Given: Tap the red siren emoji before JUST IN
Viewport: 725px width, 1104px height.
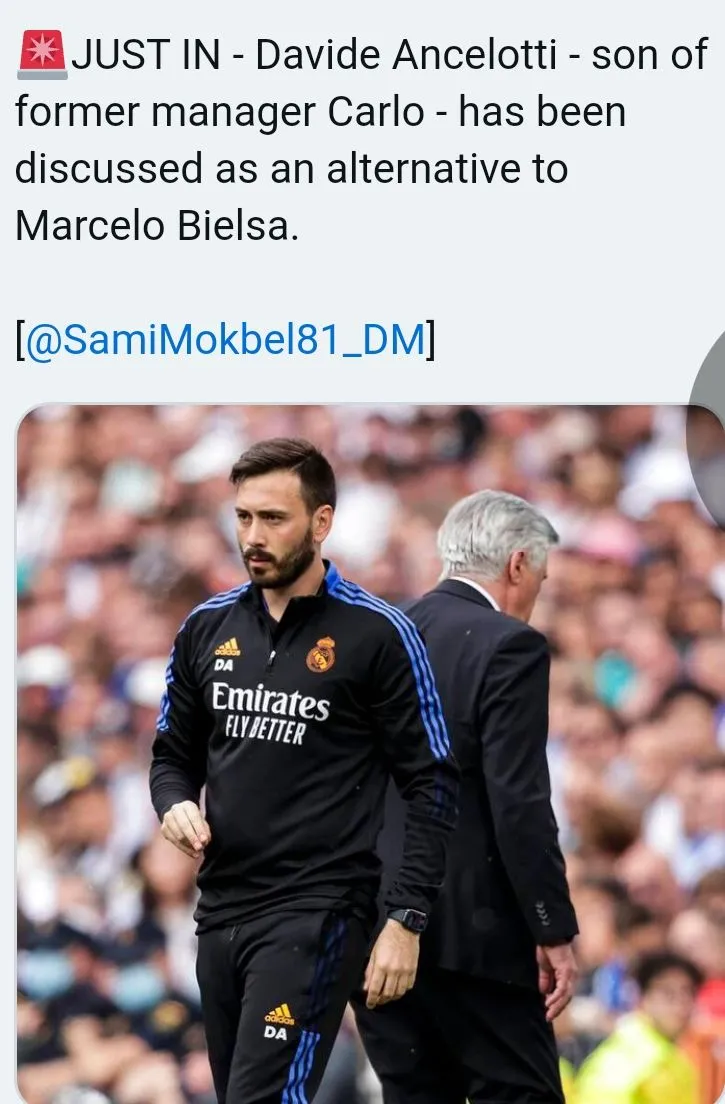Looking at the screenshot, I should [42, 54].
